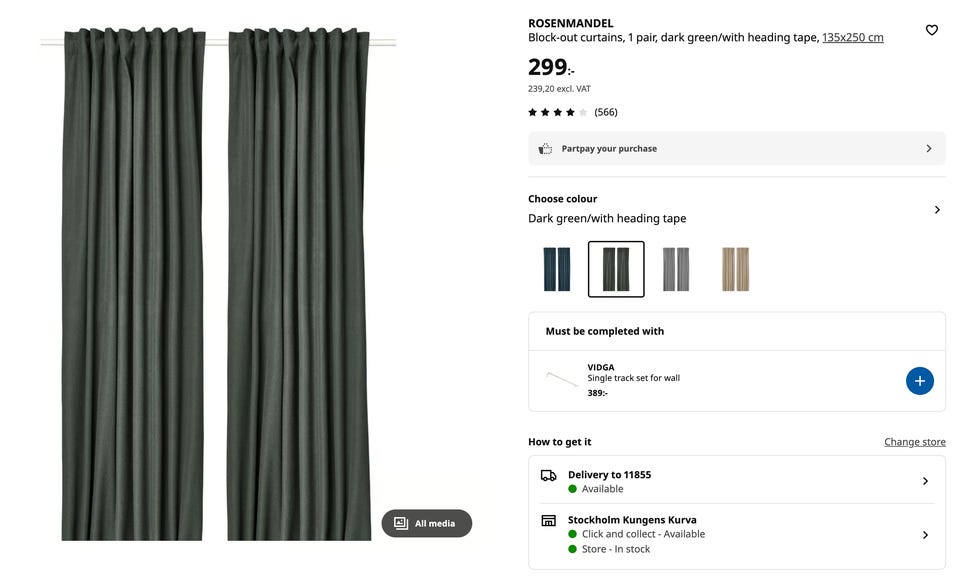960x577 pixels.
Task: Select the dark blue curtain colour
Action: pos(557,269)
